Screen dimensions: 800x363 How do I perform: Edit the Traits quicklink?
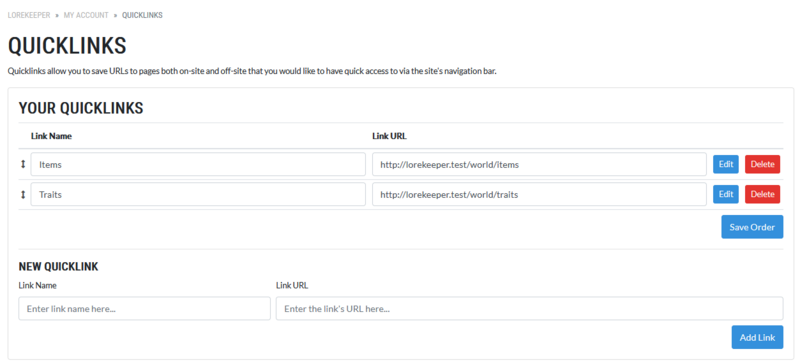pyautogui.click(x=726, y=195)
